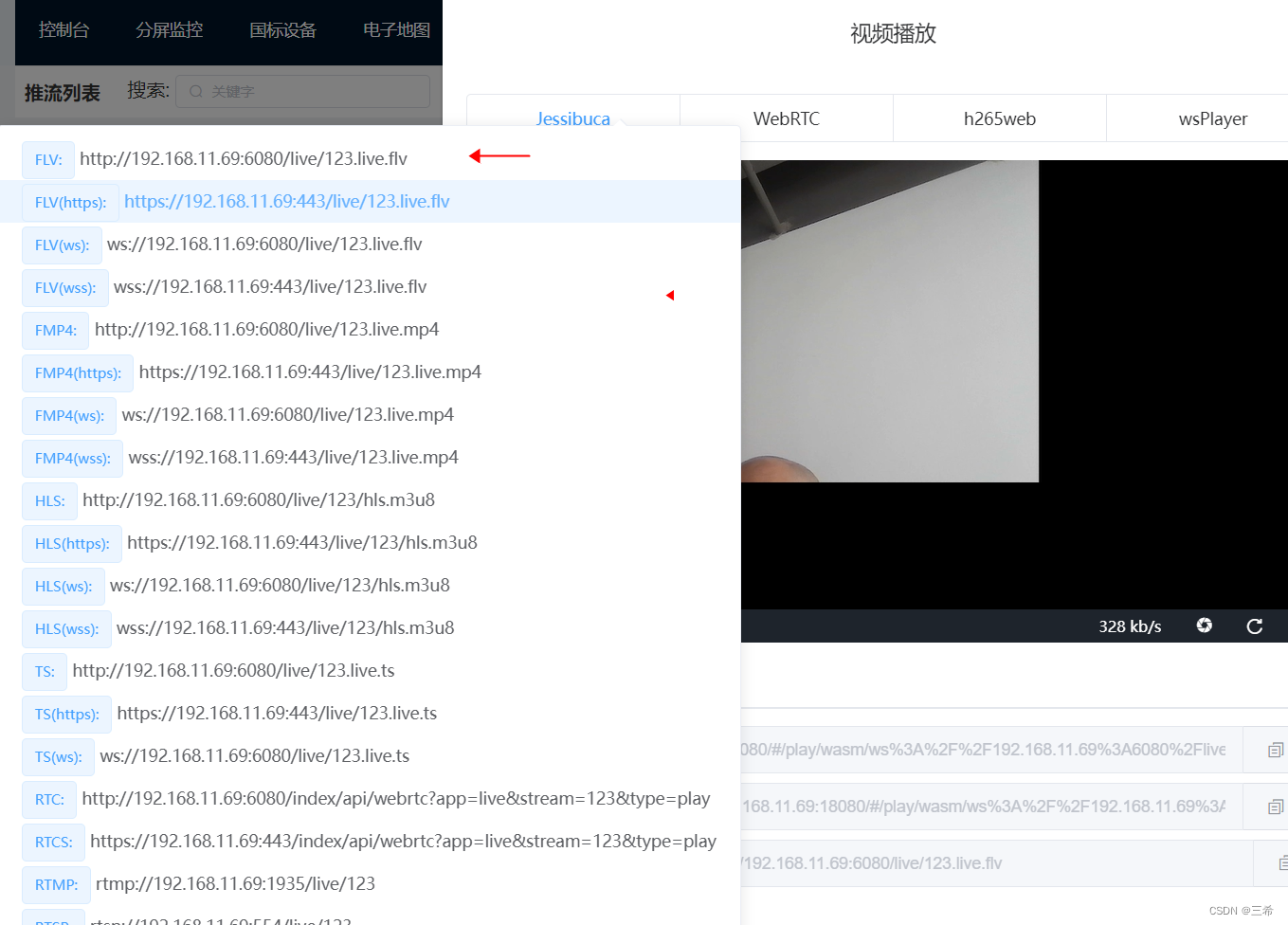Click the "HLS:" tag
This screenshot has height=925, width=1288.
tap(50, 500)
